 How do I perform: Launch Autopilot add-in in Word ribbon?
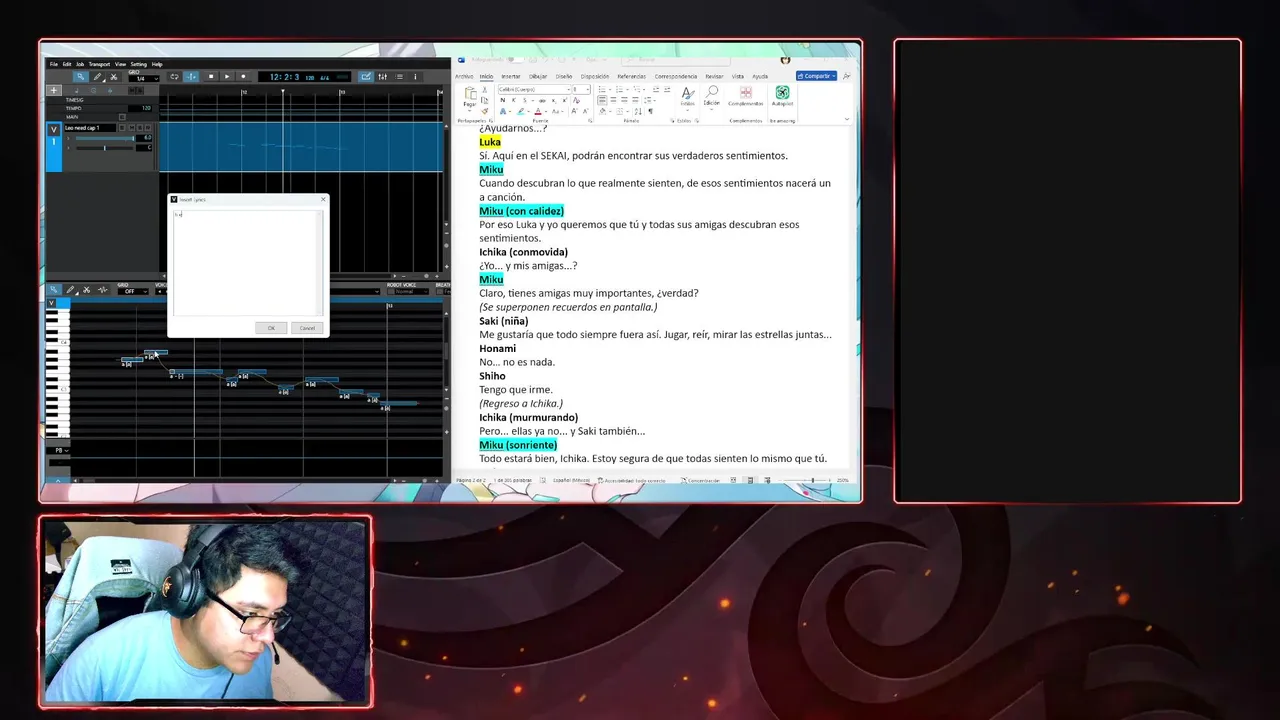782,96
